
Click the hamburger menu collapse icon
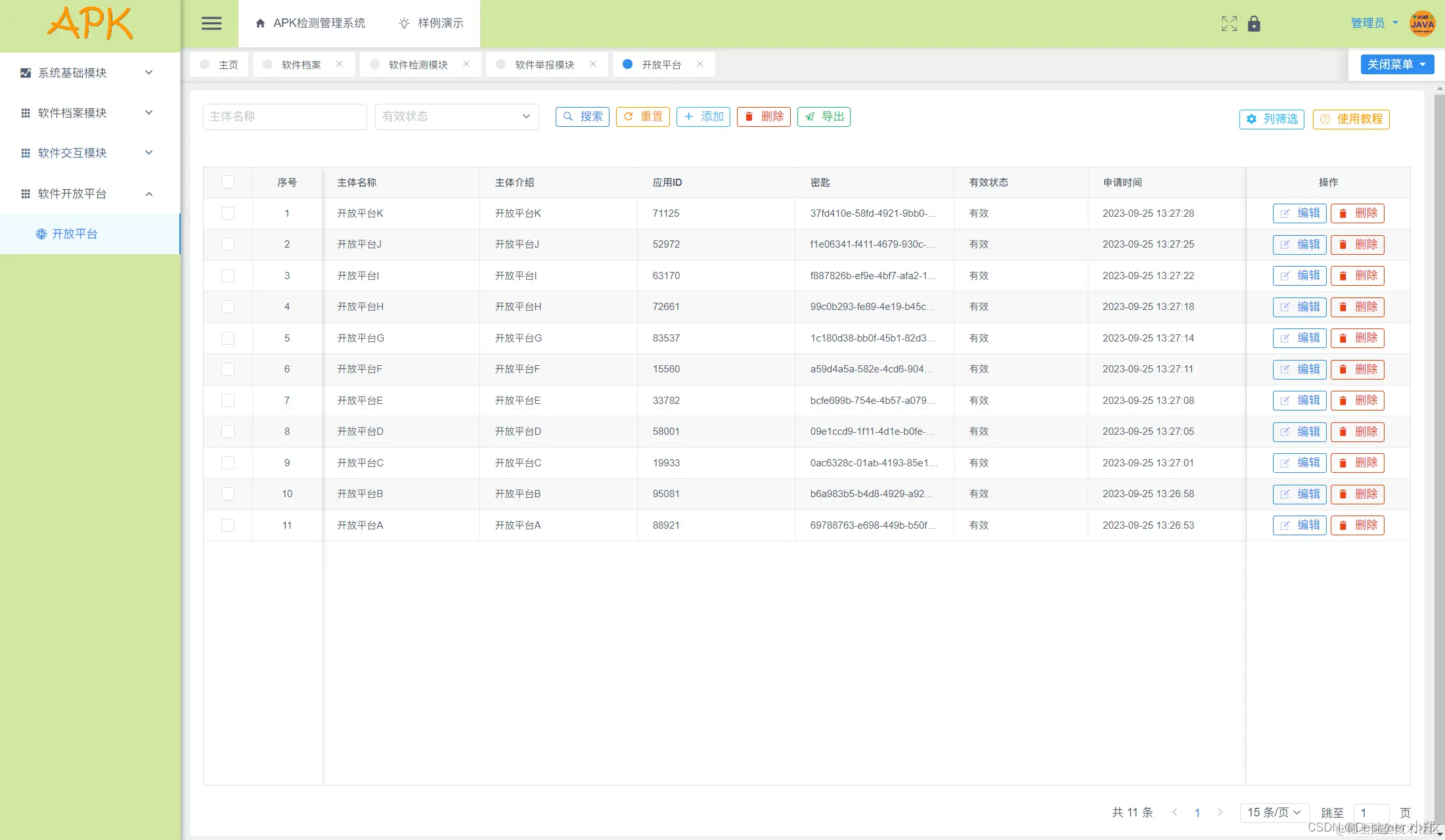(211, 24)
